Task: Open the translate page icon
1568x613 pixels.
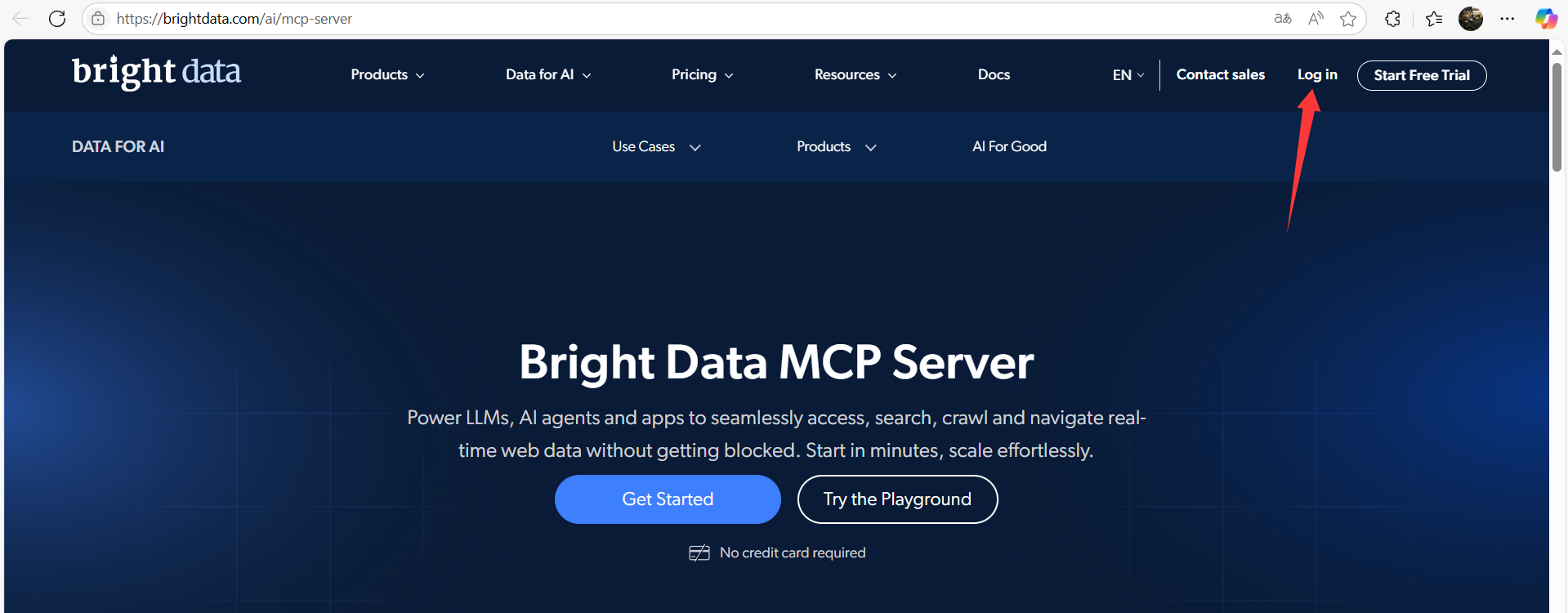Action: pyautogui.click(x=1283, y=19)
